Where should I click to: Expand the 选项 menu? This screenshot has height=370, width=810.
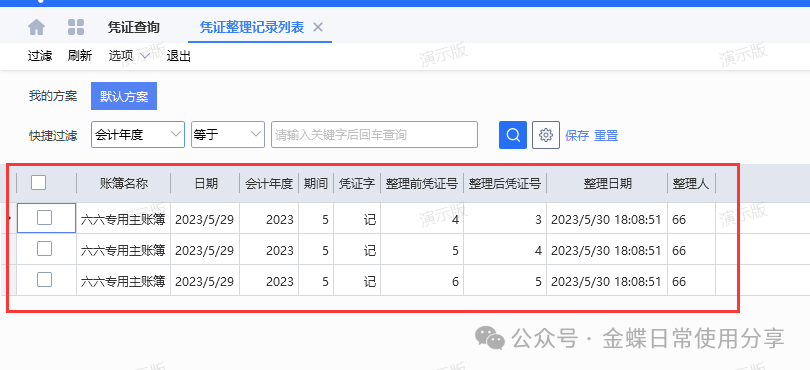tap(129, 56)
